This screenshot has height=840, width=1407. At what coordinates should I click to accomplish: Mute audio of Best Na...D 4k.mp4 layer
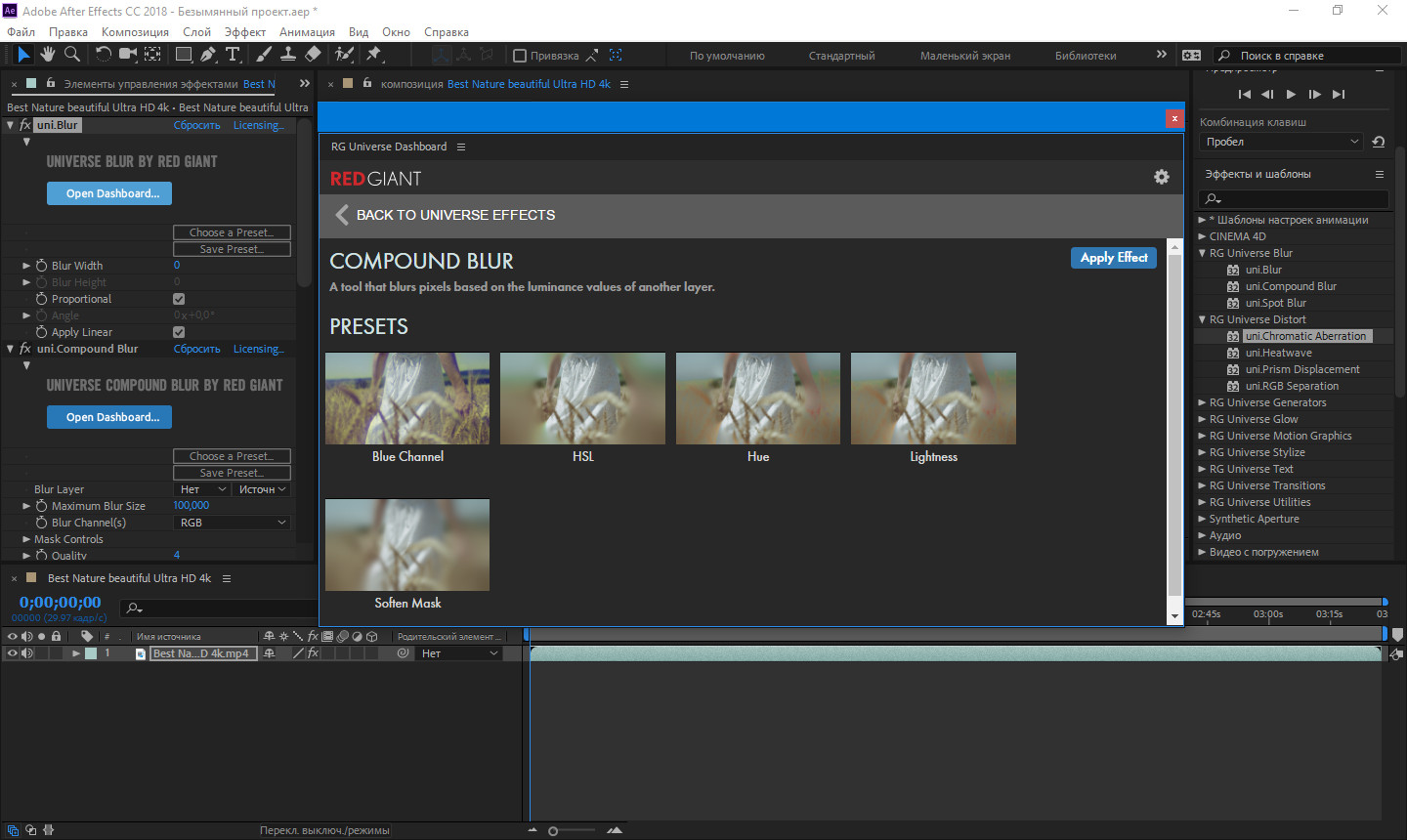(26, 653)
